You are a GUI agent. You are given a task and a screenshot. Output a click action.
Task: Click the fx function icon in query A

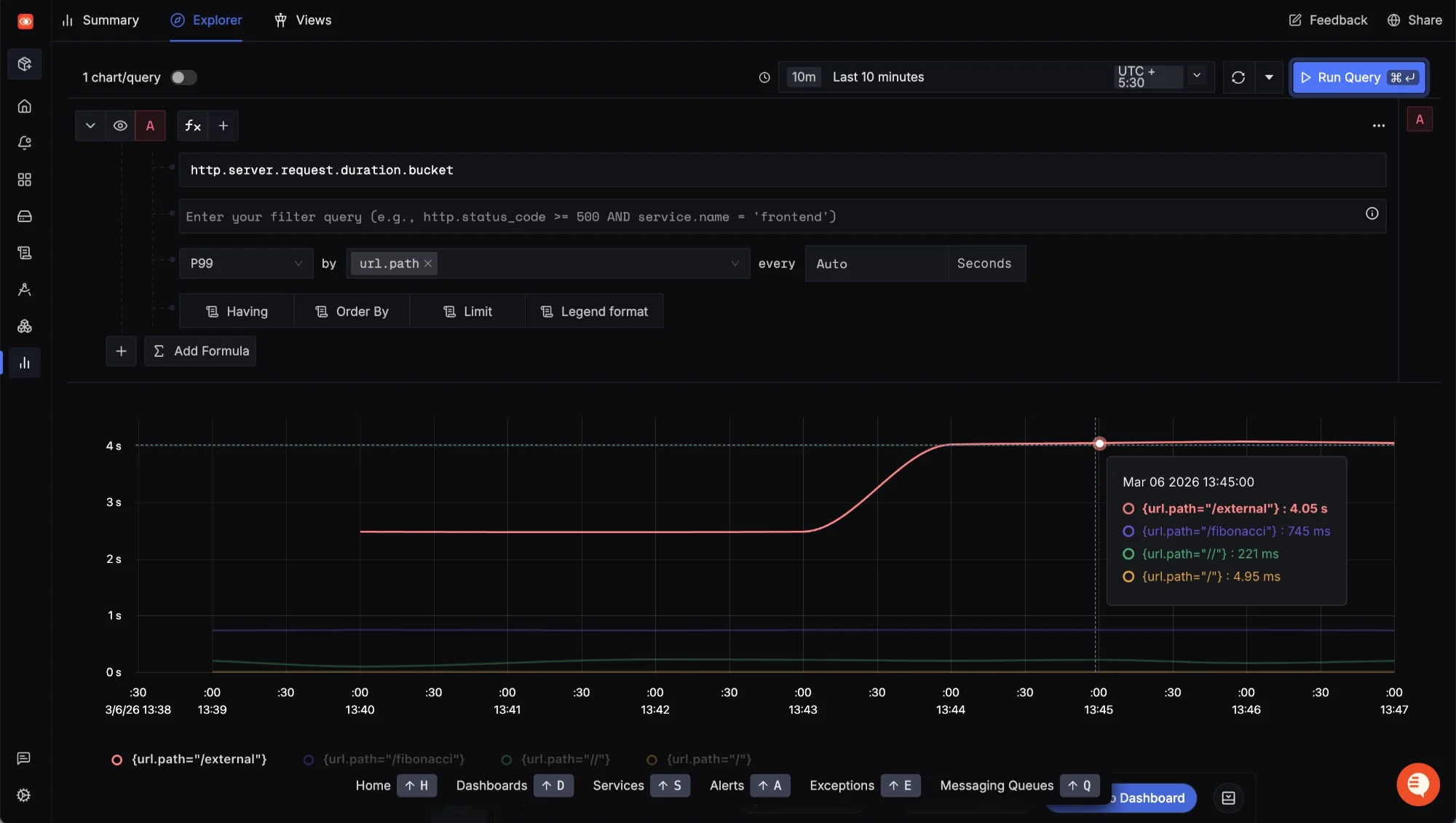coord(192,126)
